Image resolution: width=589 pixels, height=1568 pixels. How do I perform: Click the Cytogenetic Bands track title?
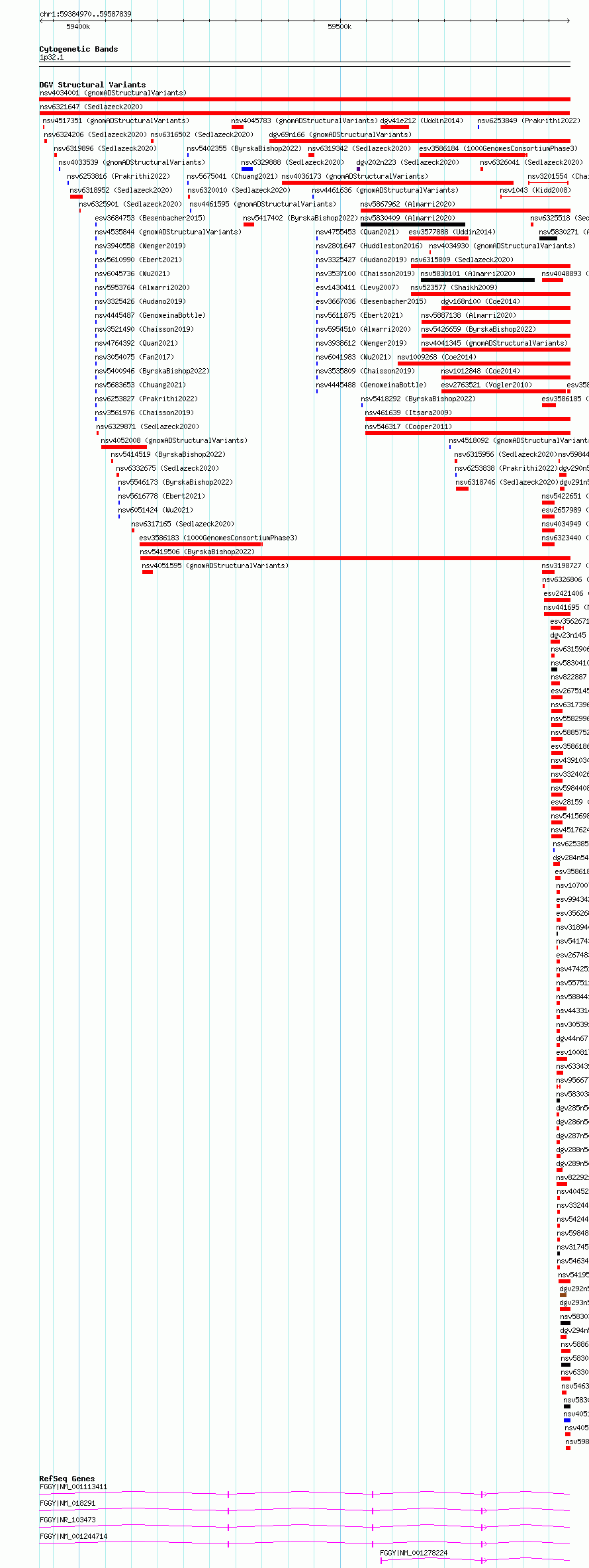point(78,49)
